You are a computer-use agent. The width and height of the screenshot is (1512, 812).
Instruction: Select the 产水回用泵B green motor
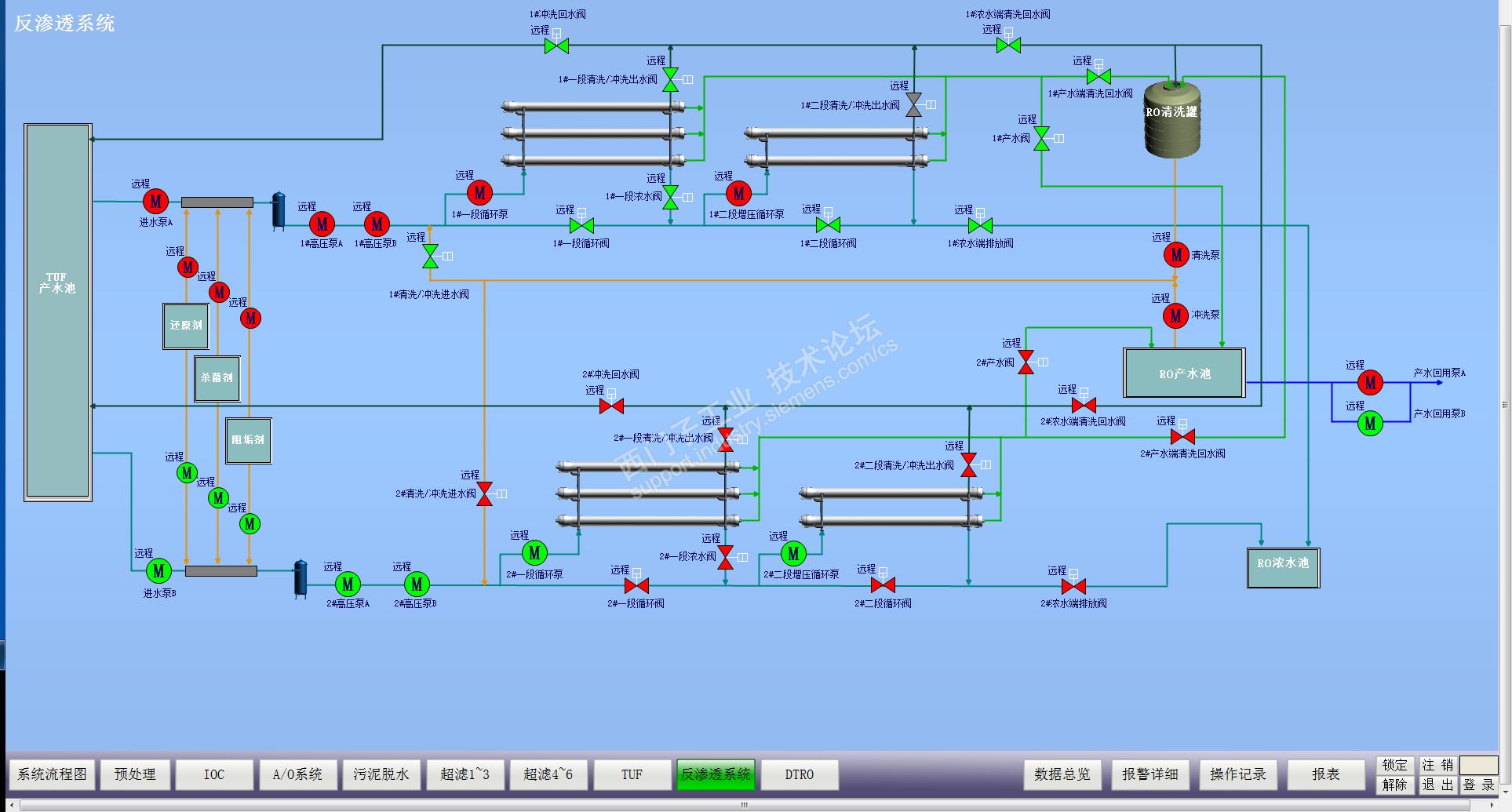pyautogui.click(x=1370, y=424)
